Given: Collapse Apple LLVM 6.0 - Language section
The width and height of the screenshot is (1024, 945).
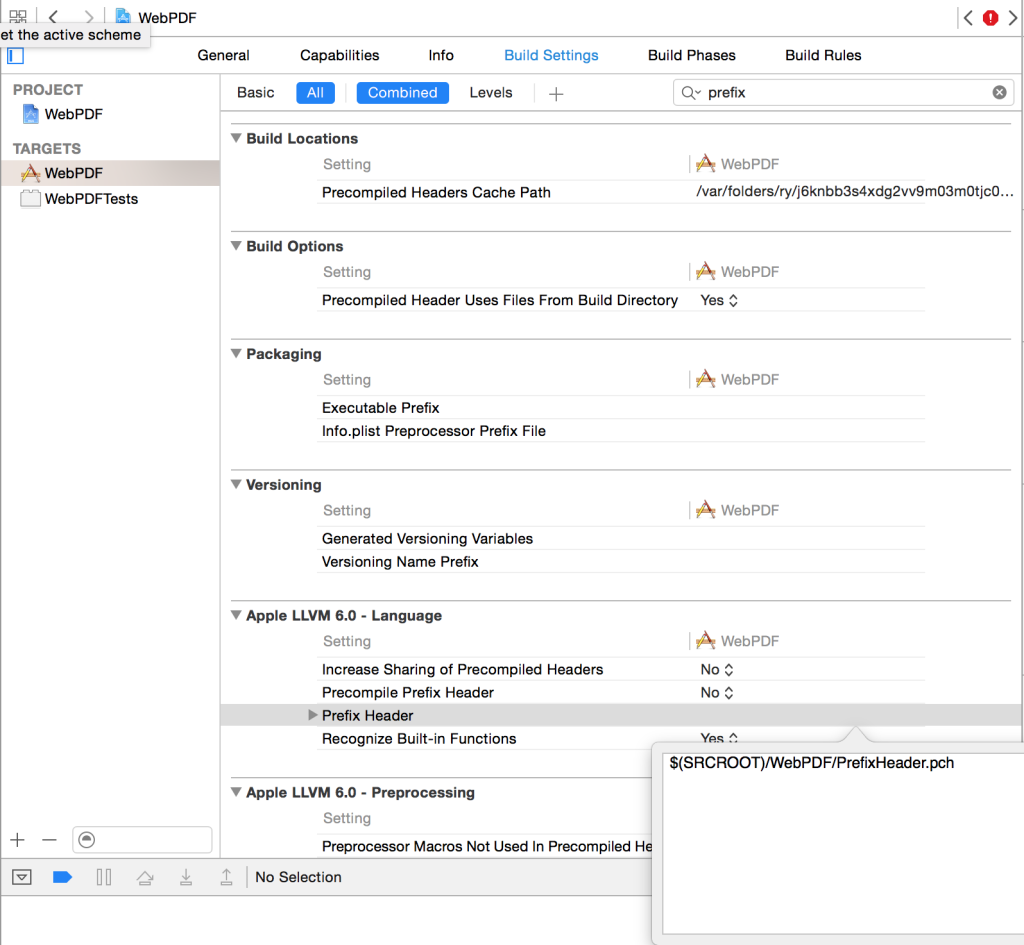Looking at the screenshot, I should click(236, 615).
